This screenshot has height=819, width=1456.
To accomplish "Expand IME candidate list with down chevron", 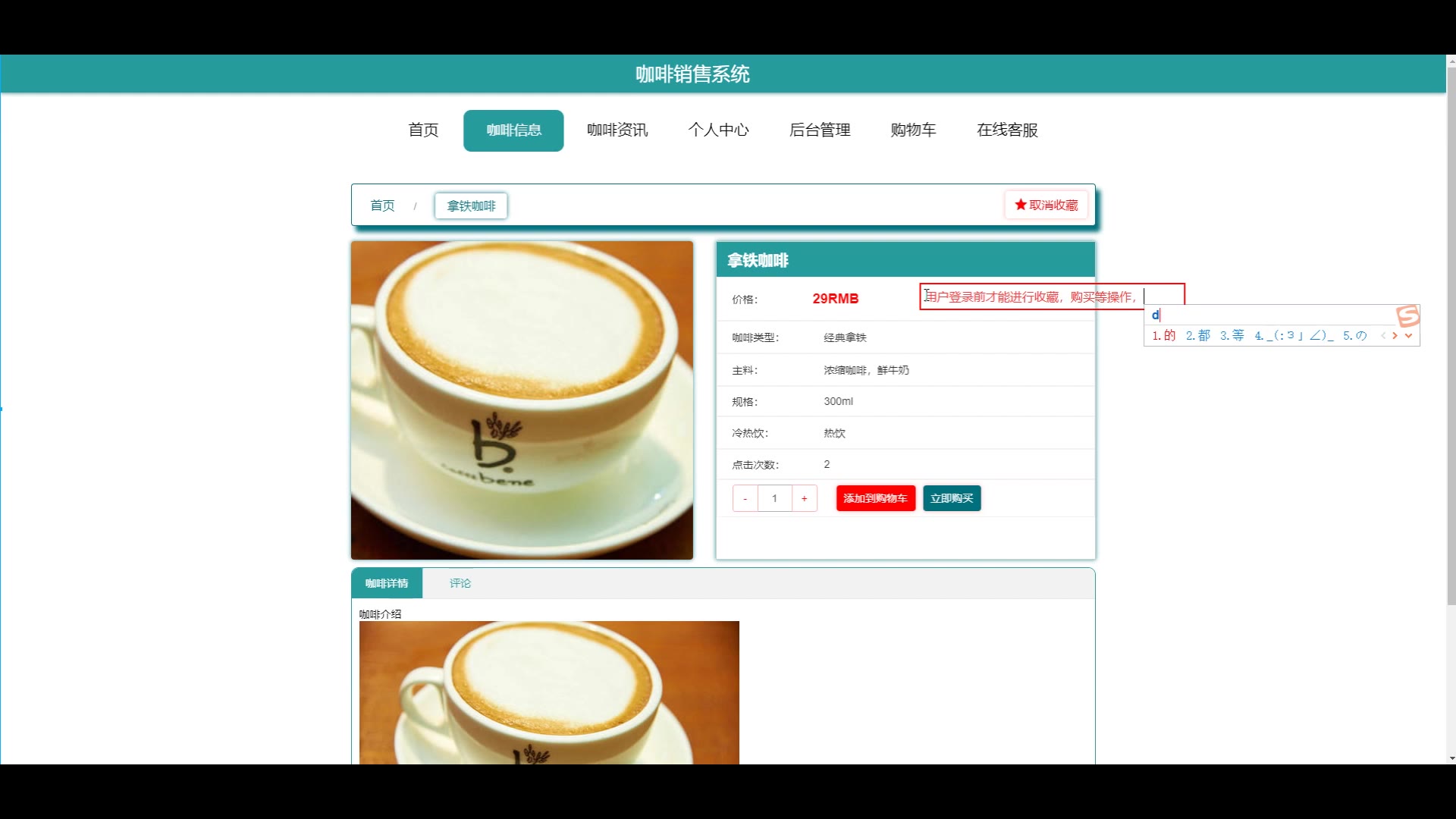I will tap(1408, 335).
